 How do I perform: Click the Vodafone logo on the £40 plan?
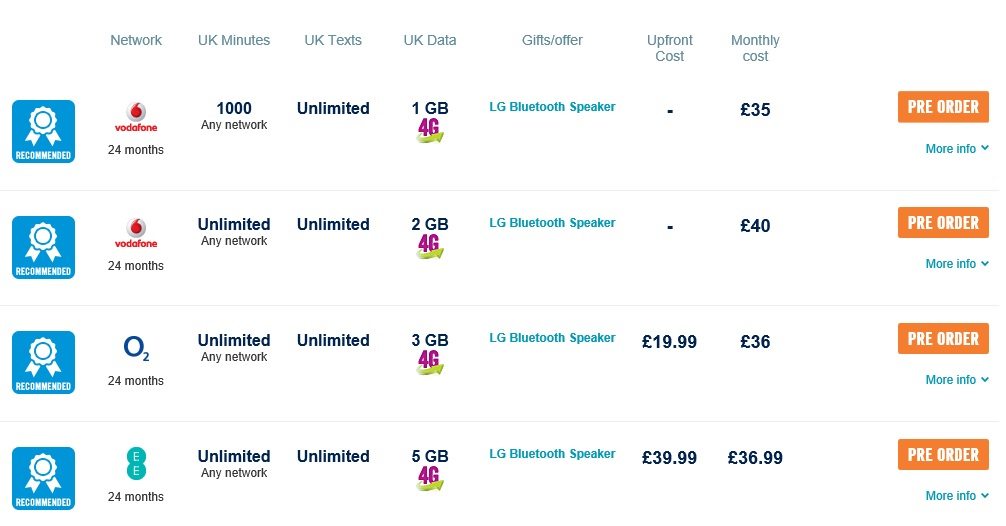136,233
